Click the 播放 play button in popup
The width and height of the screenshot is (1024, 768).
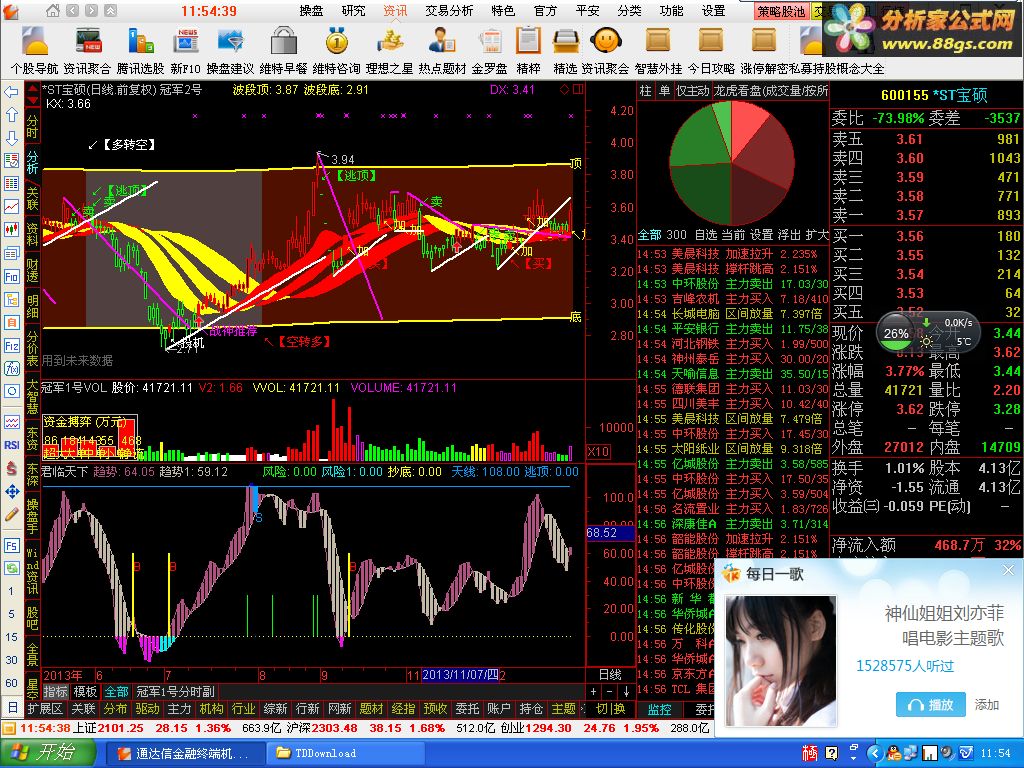click(x=931, y=705)
